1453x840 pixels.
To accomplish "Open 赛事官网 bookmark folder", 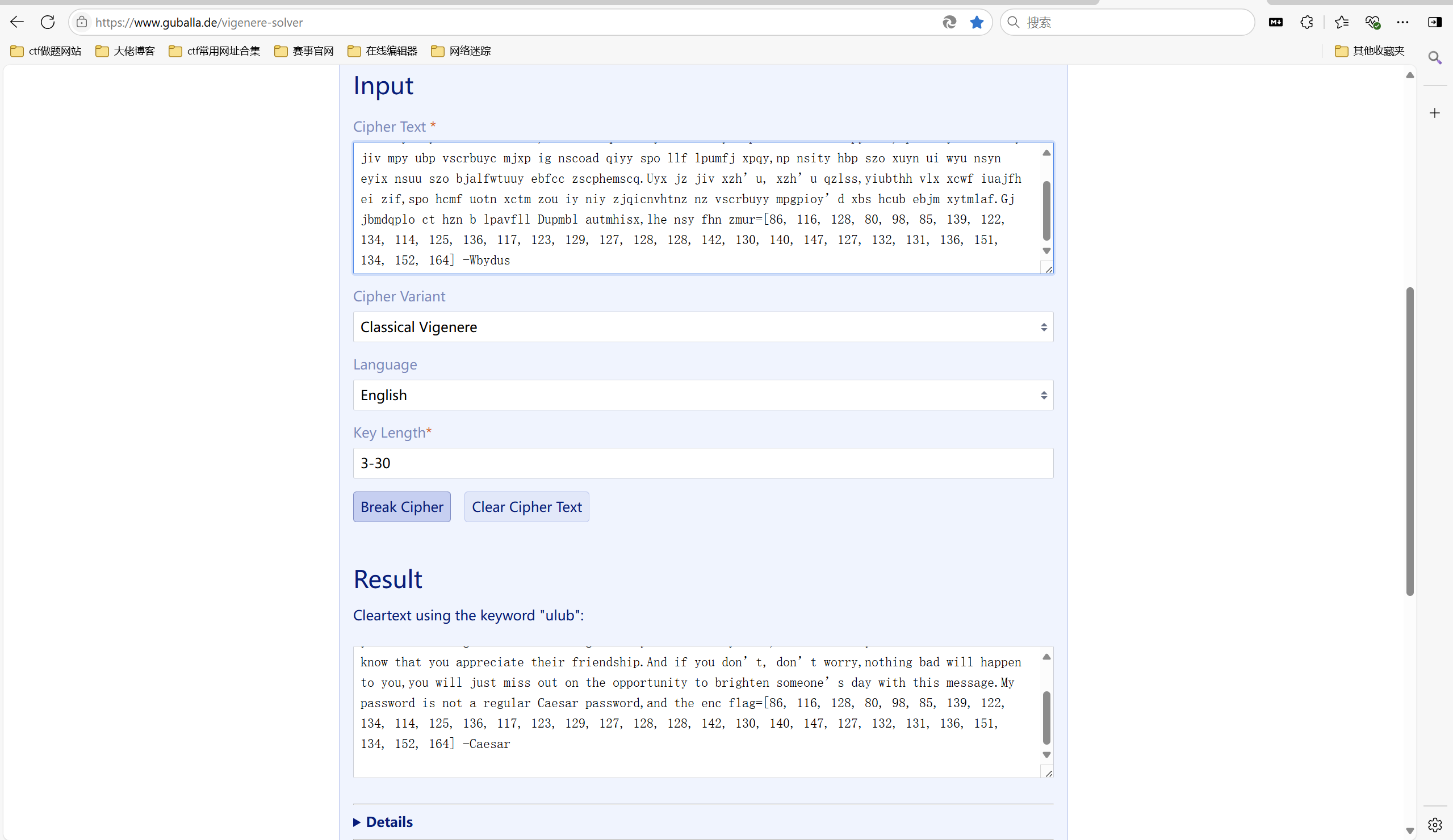I will (x=304, y=51).
